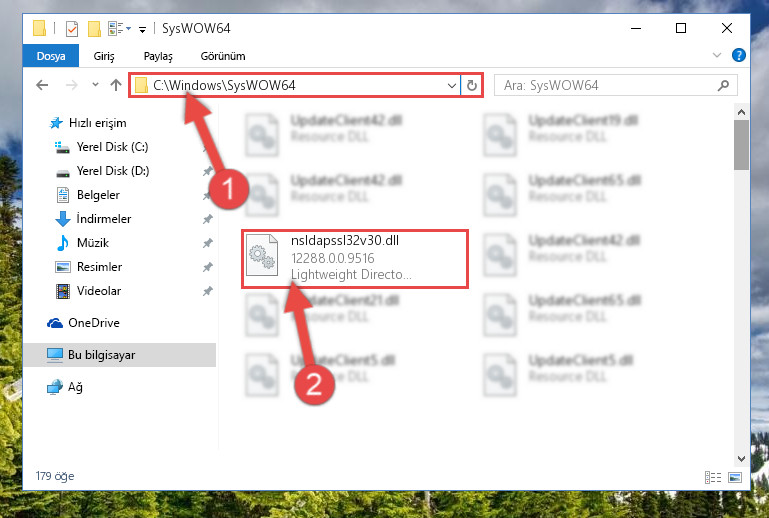
Task: Click the New folder icon in quick access toolbar
Action: point(94,28)
